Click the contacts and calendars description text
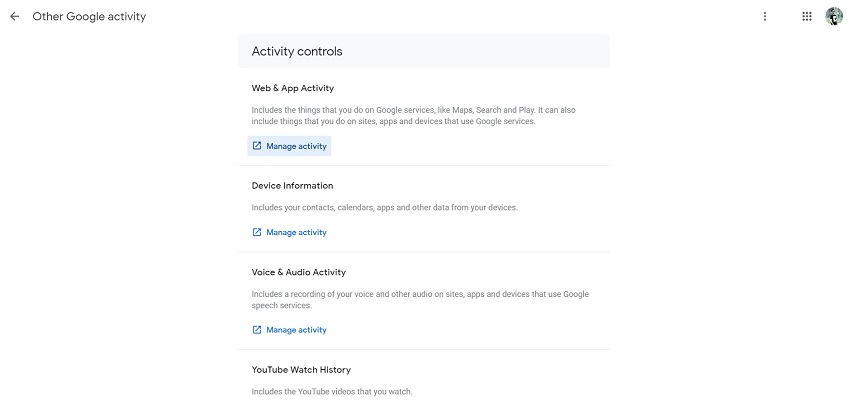 coord(384,208)
